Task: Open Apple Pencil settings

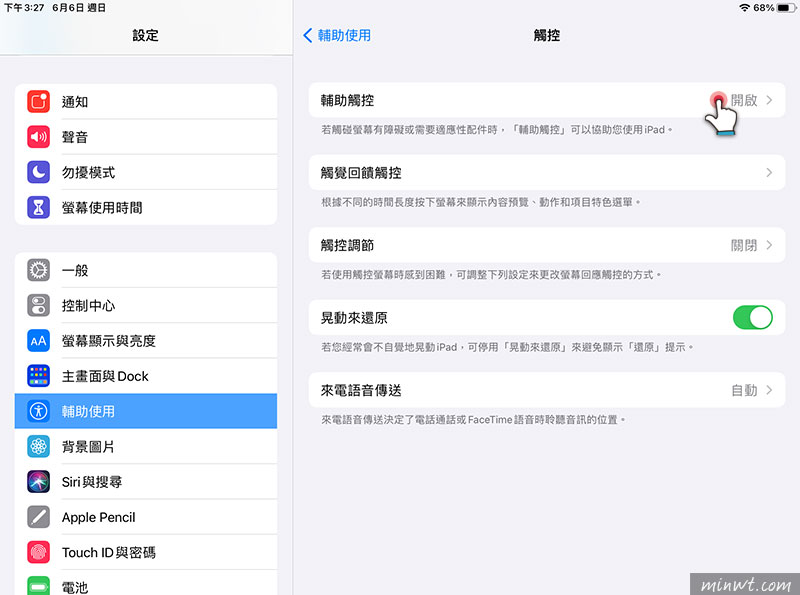Action: (x=146, y=516)
